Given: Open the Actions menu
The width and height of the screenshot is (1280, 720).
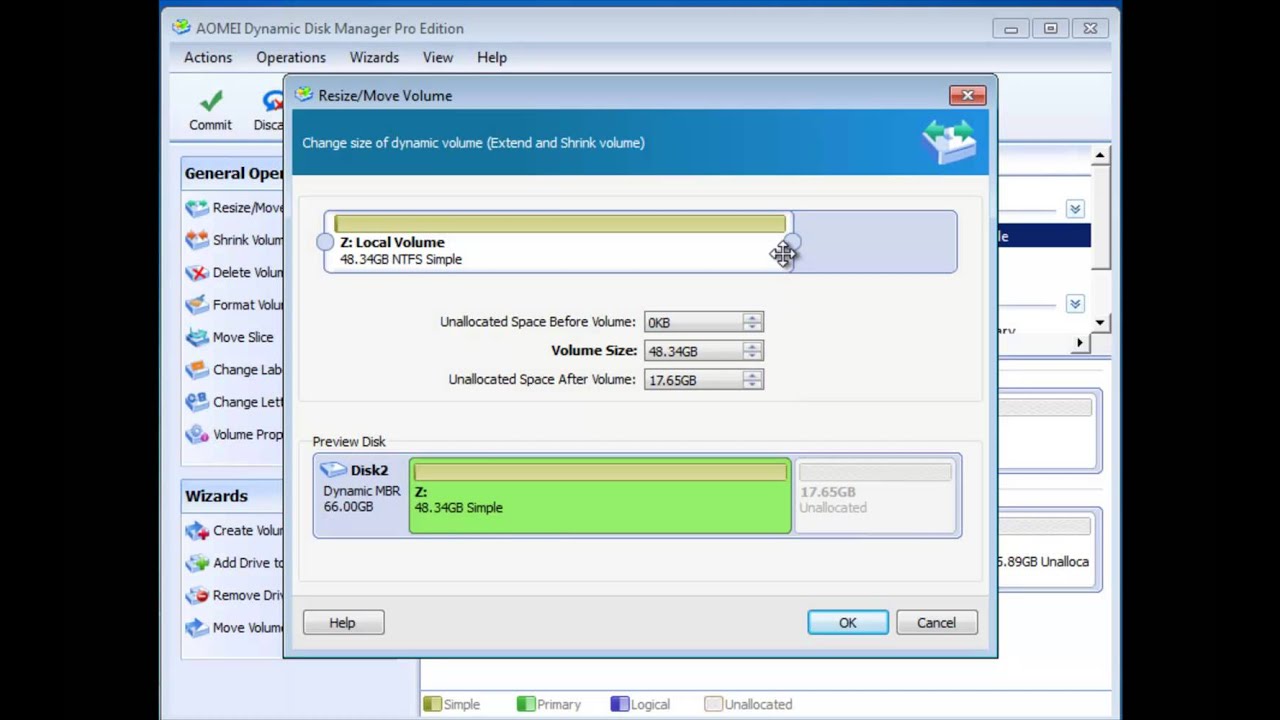Looking at the screenshot, I should tap(208, 57).
